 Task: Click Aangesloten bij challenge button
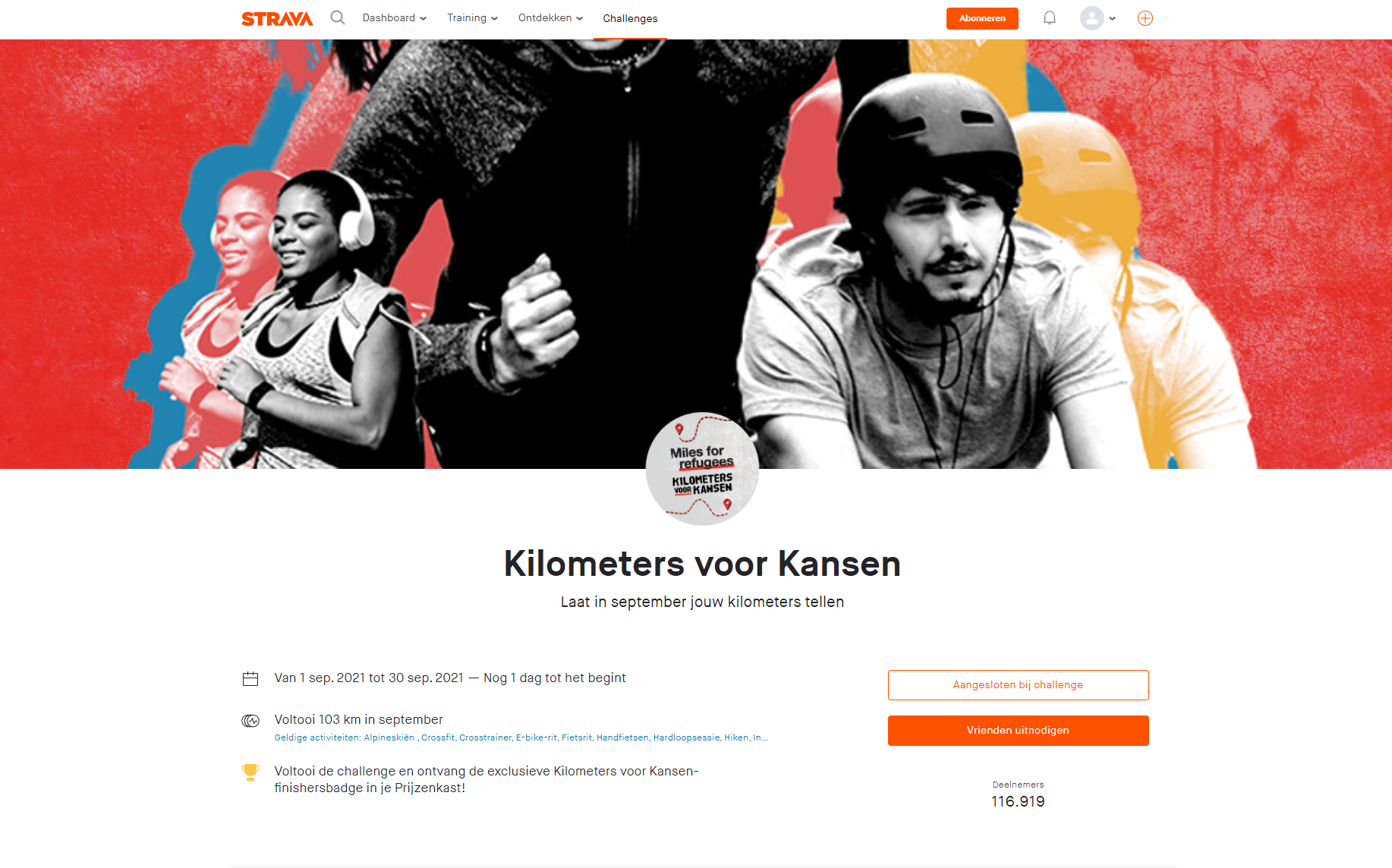(x=1018, y=684)
